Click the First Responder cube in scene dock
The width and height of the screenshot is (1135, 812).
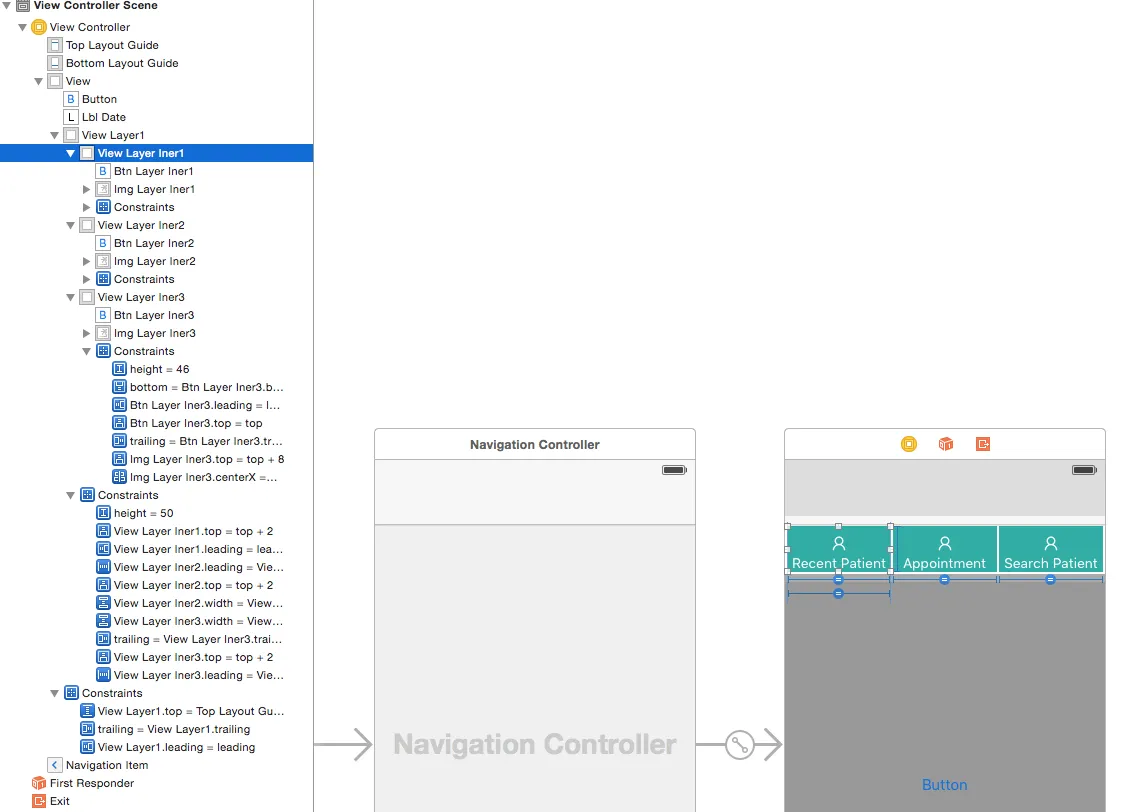[x=946, y=444]
